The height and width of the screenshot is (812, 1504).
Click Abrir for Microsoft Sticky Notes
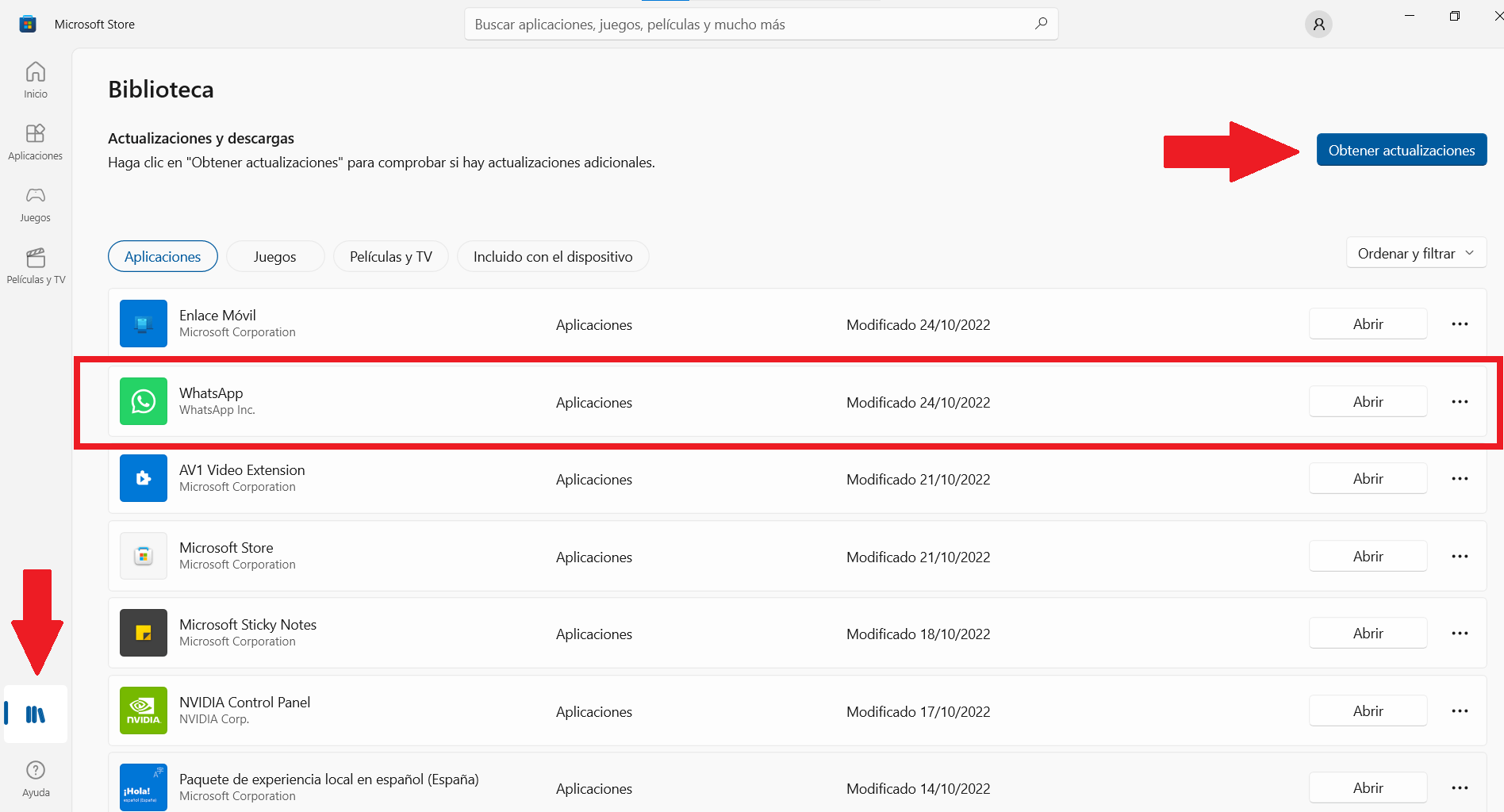[x=1368, y=633]
